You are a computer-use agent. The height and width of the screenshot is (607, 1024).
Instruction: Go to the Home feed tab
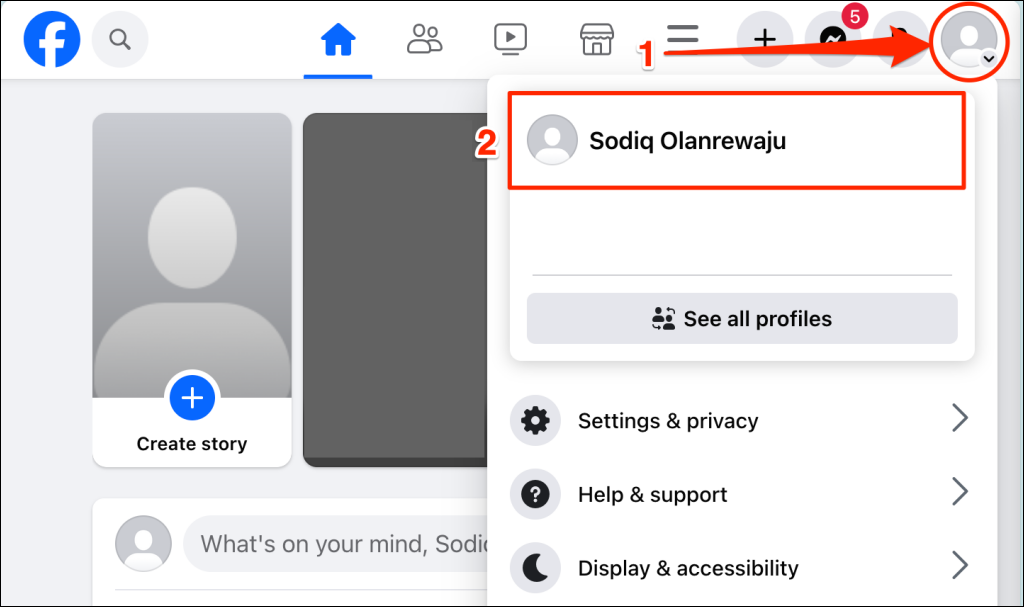338,40
